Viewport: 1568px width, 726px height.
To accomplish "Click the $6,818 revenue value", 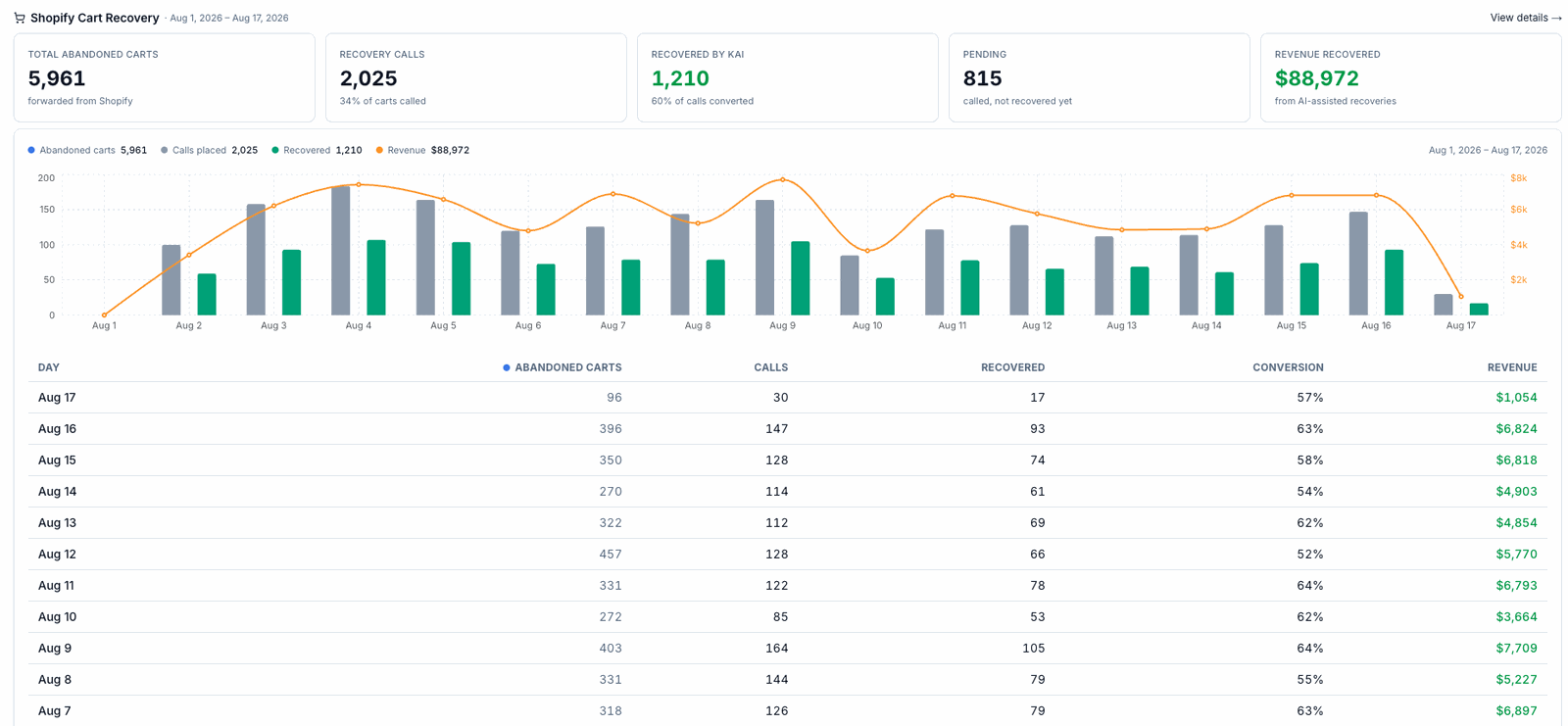I will tap(1516, 460).
